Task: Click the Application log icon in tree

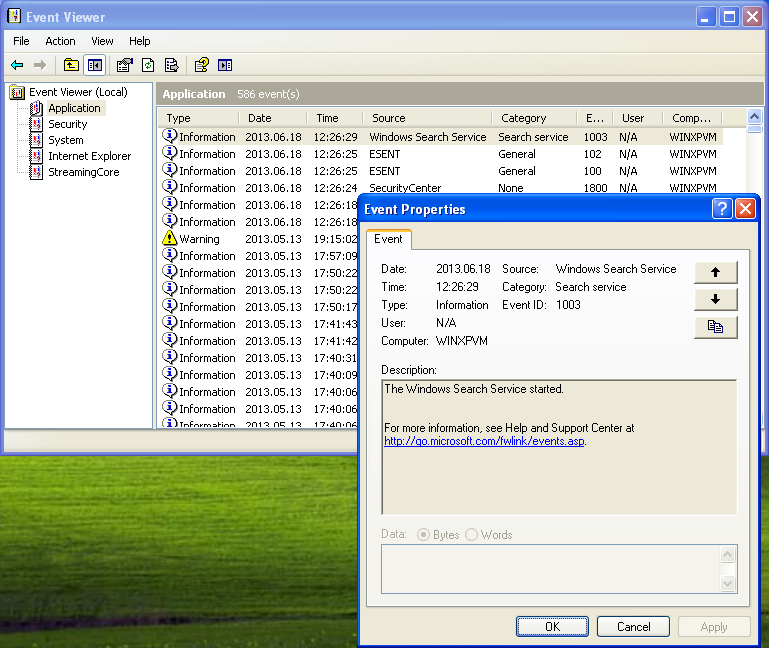Action: click(x=36, y=108)
